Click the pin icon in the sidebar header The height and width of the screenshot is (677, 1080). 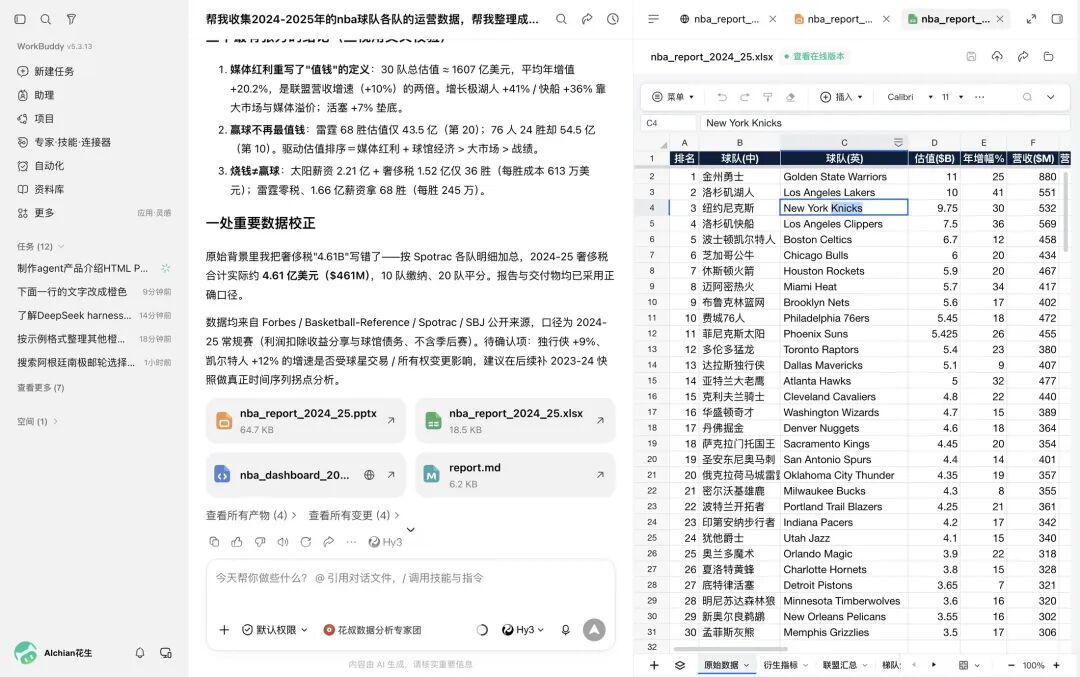[x=71, y=19]
